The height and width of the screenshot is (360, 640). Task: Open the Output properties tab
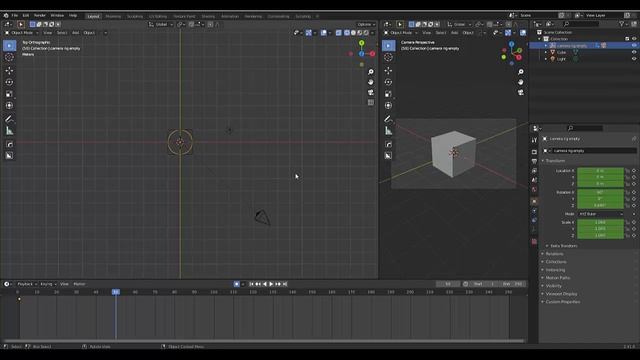[534, 161]
